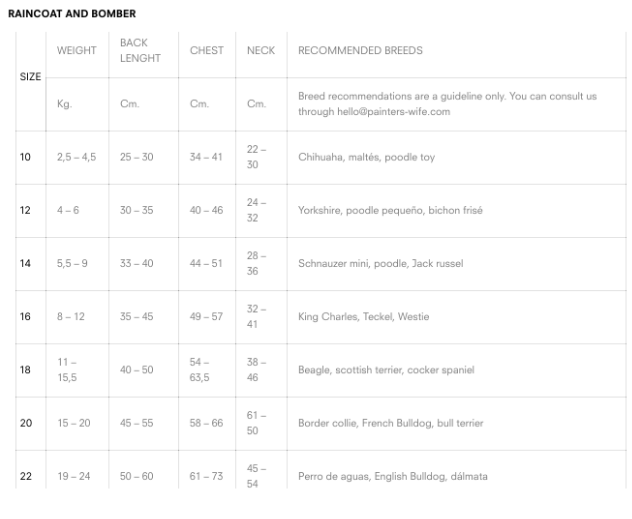
Task: Select the size 16 row label
Action: point(25,316)
